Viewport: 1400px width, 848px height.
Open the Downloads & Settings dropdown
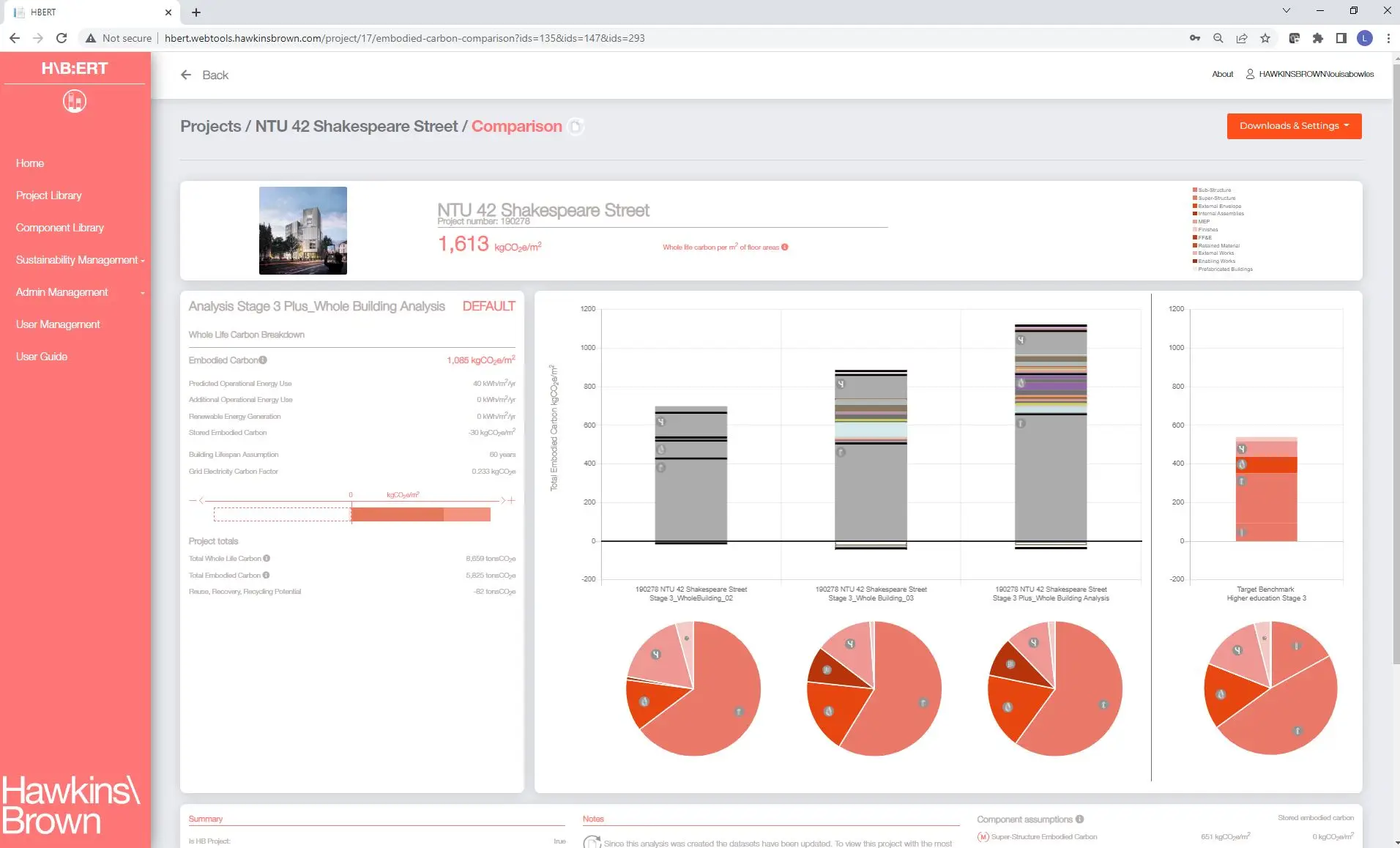pos(1294,126)
